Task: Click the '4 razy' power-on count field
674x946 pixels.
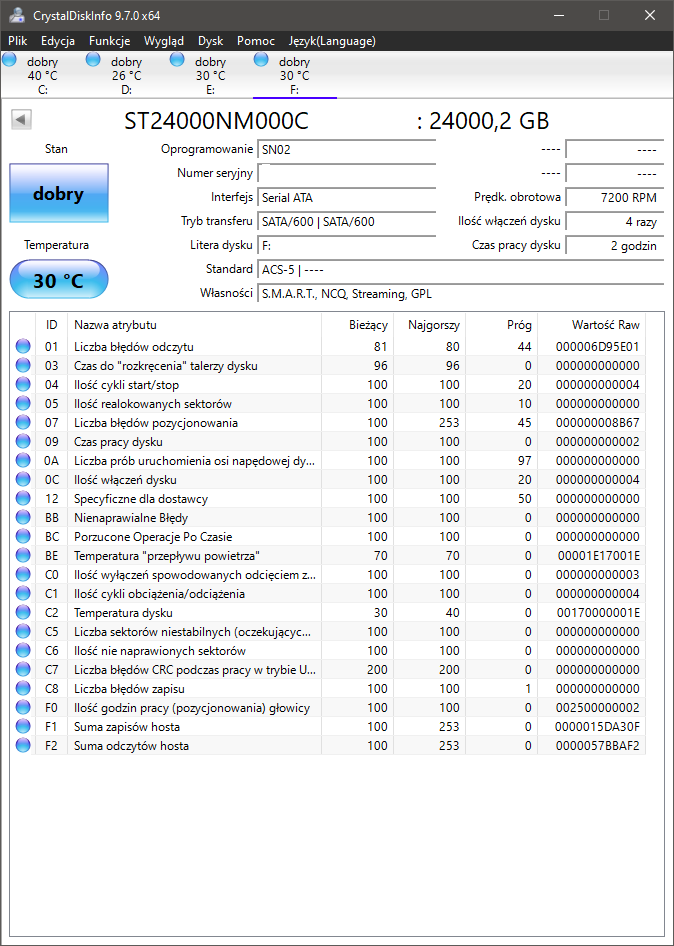Action: (615, 221)
